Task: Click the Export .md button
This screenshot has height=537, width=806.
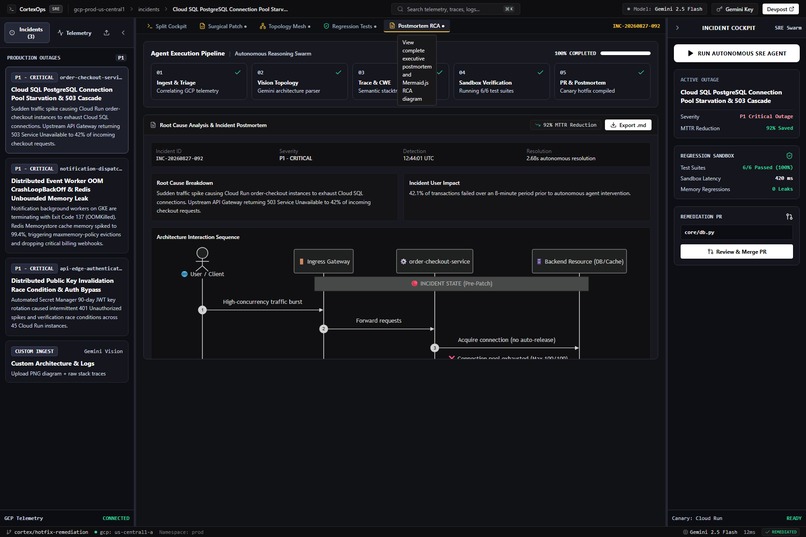Action: (628, 125)
